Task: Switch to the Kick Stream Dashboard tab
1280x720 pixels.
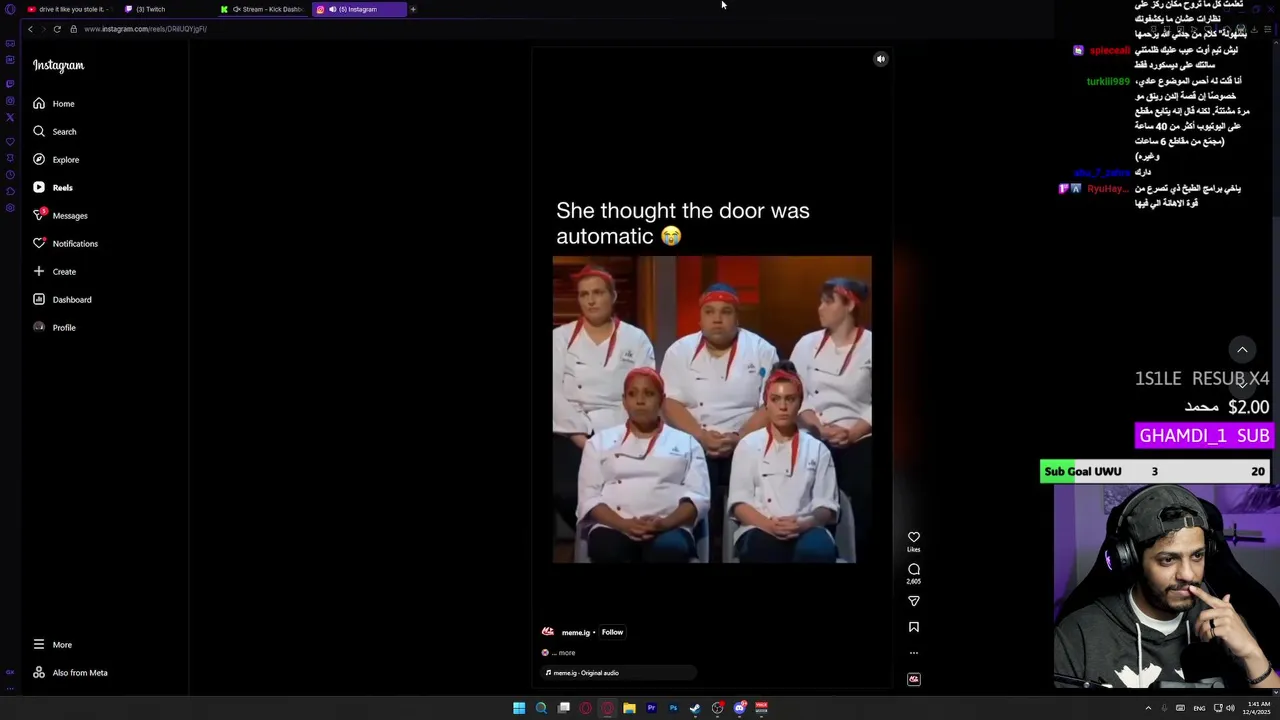Action: click(x=262, y=9)
